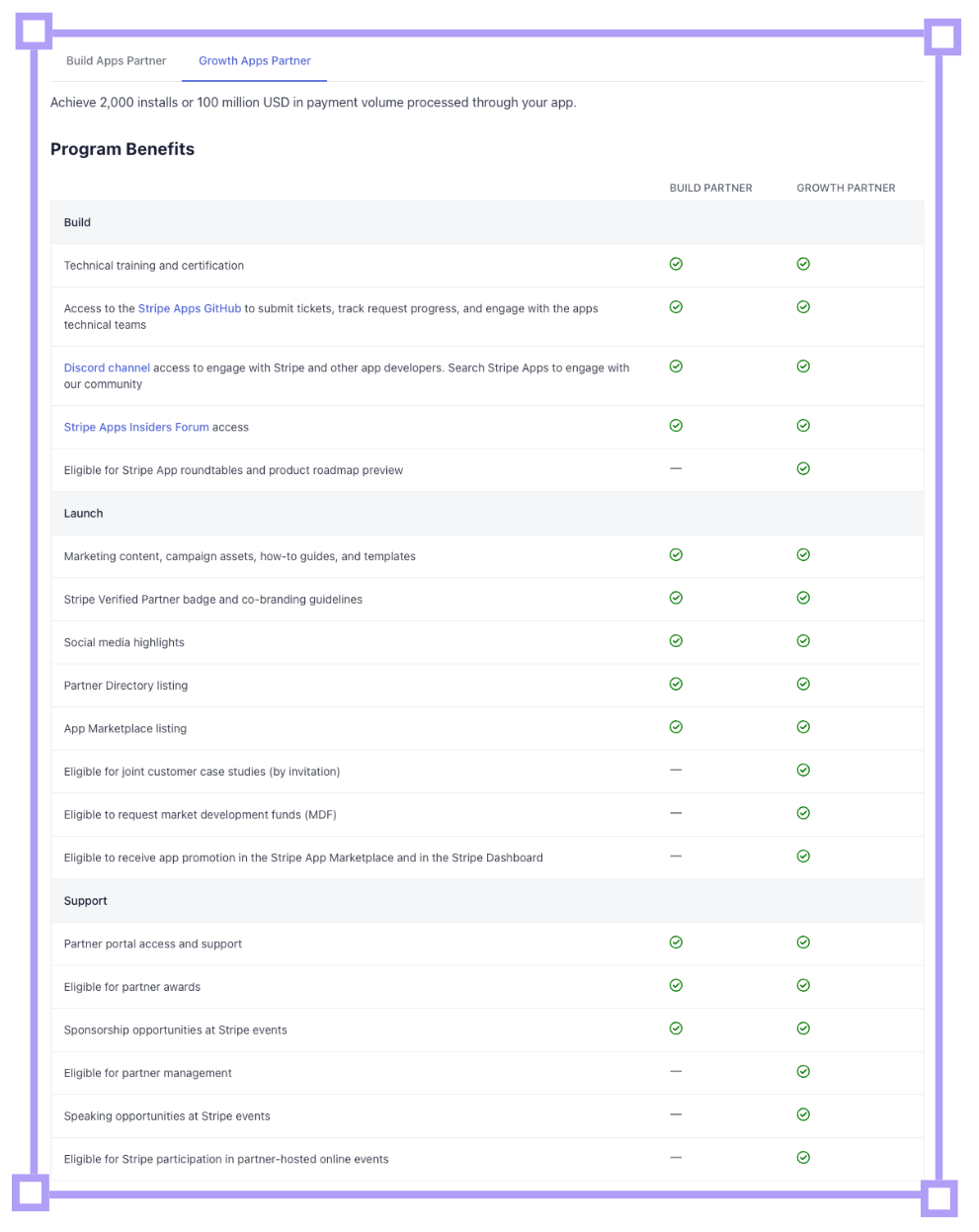Click Build Partner checkmark for partner awards

676,985
